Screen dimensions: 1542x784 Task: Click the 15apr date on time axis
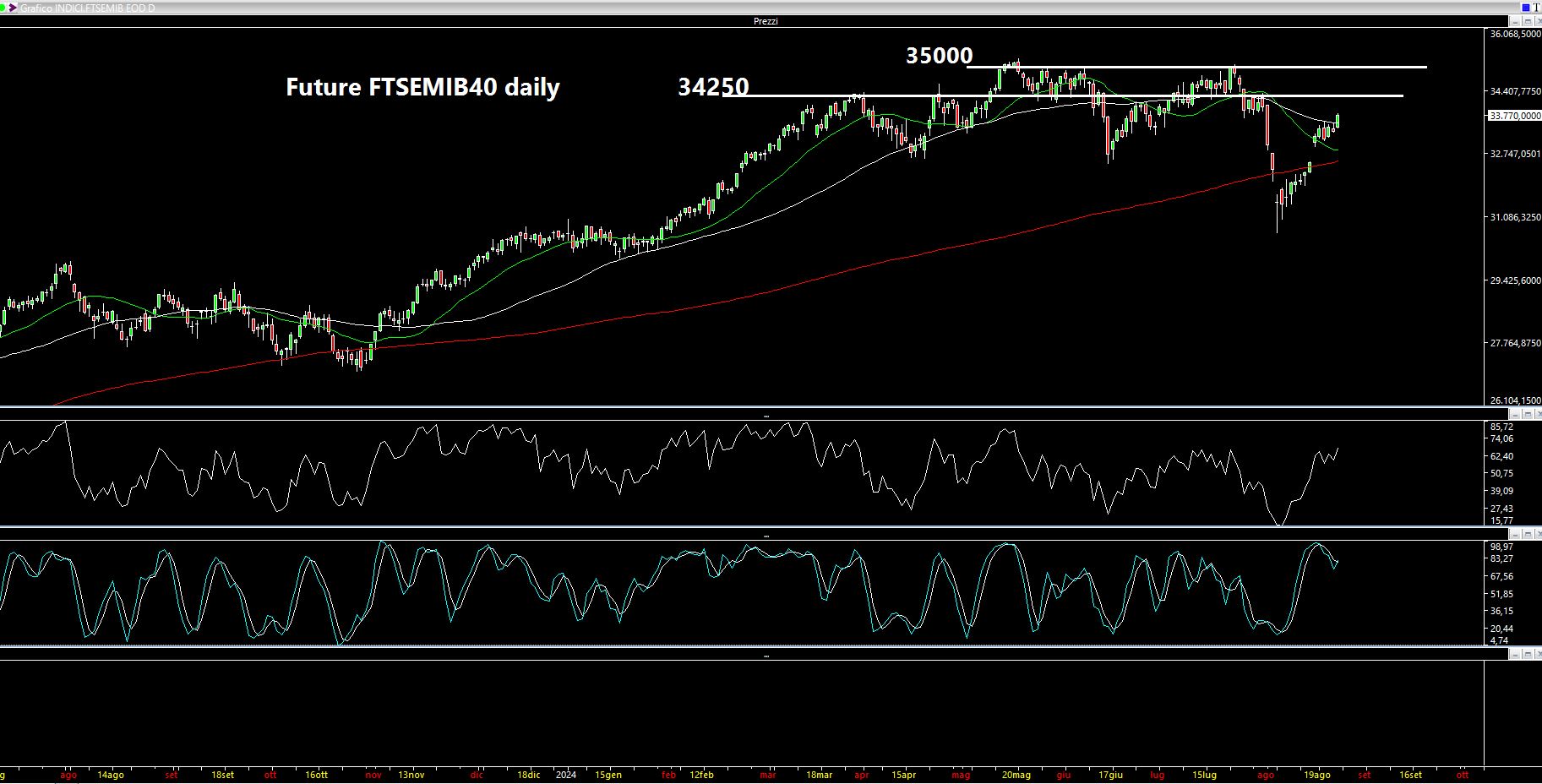903,775
